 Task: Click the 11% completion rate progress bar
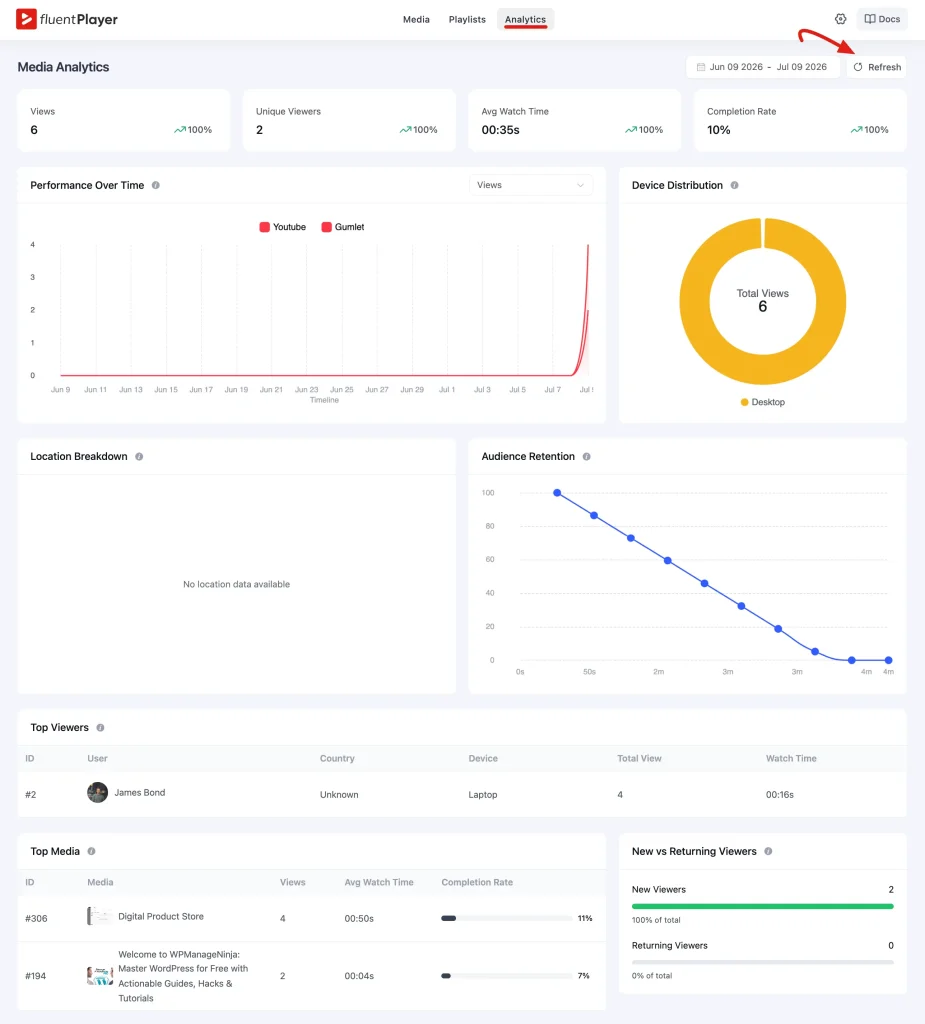click(506, 918)
